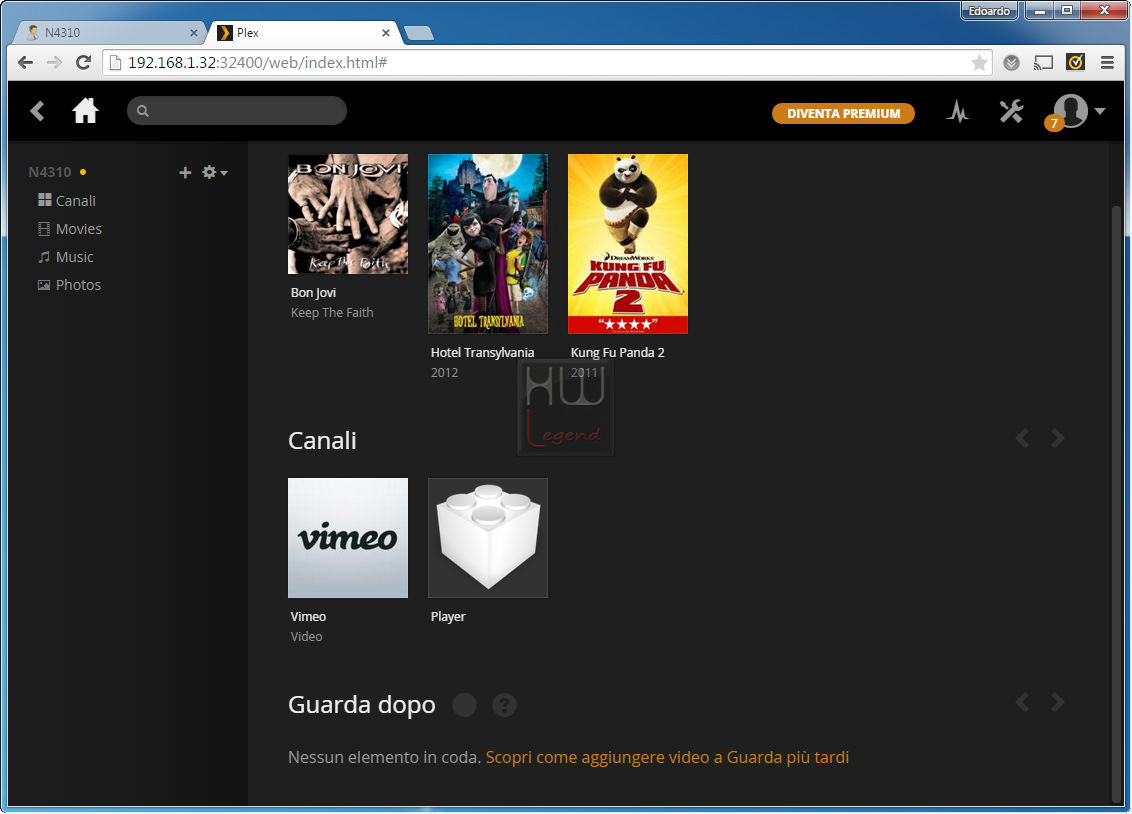Open settings wrench and screwdriver icon
This screenshot has width=1132, height=814.
1011,112
